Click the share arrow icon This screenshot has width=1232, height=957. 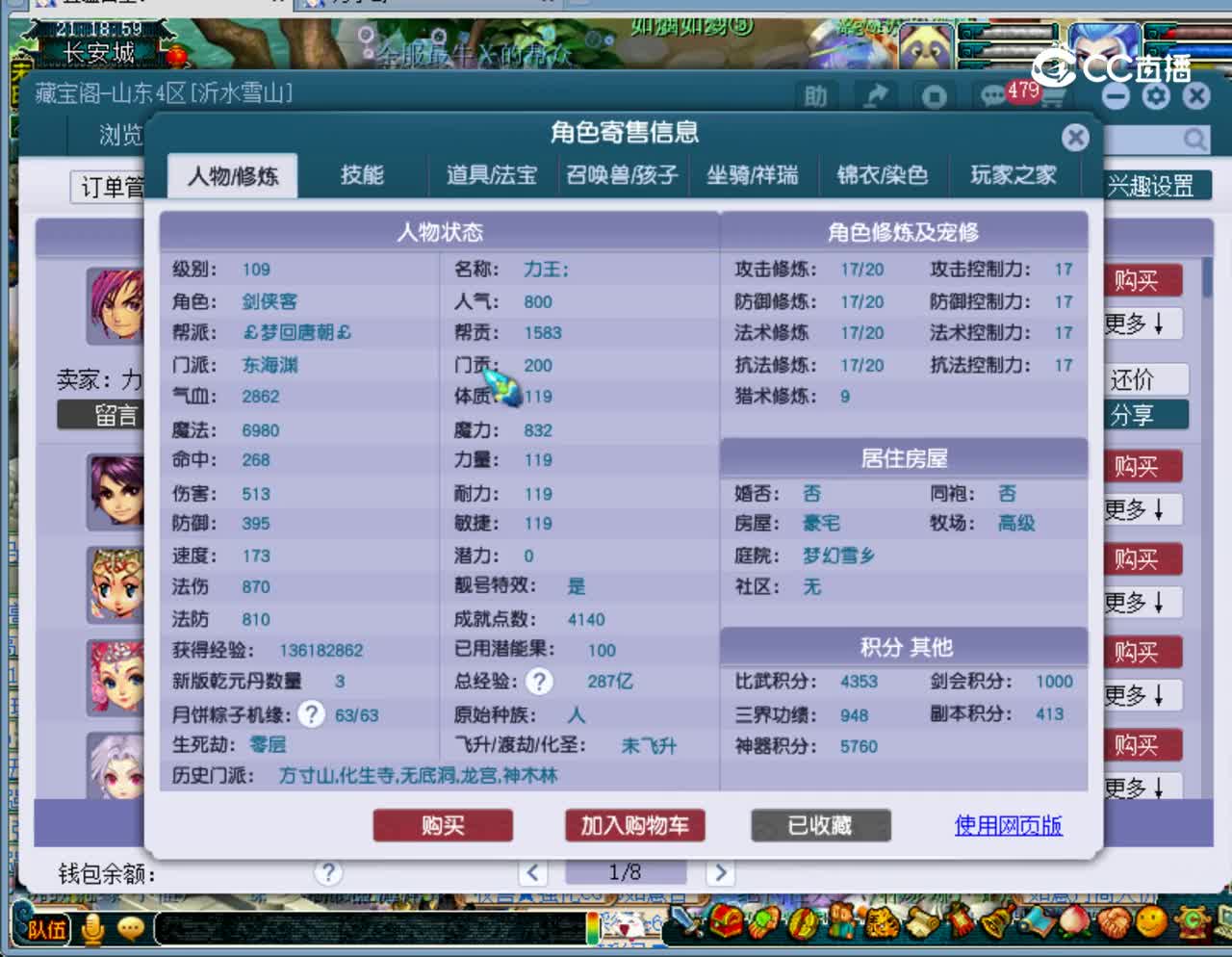[x=874, y=95]
